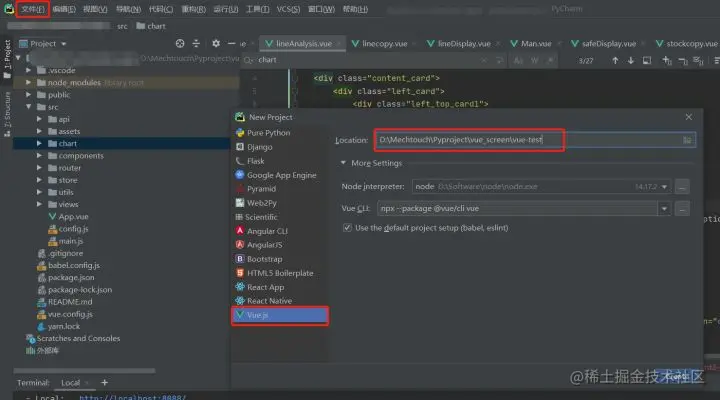This screenshot has width=720, height=400.
Task: Select the vue.config.js file
Action: tap(65, 314)
